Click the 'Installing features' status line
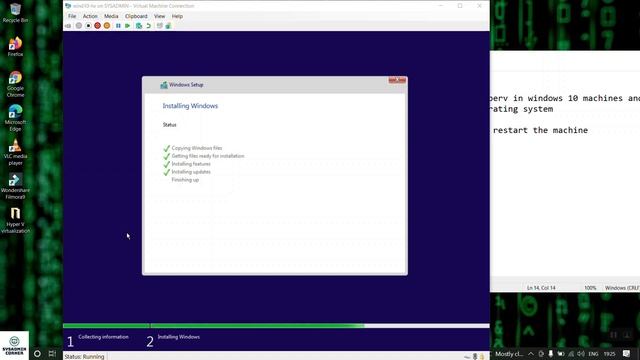 191,164
